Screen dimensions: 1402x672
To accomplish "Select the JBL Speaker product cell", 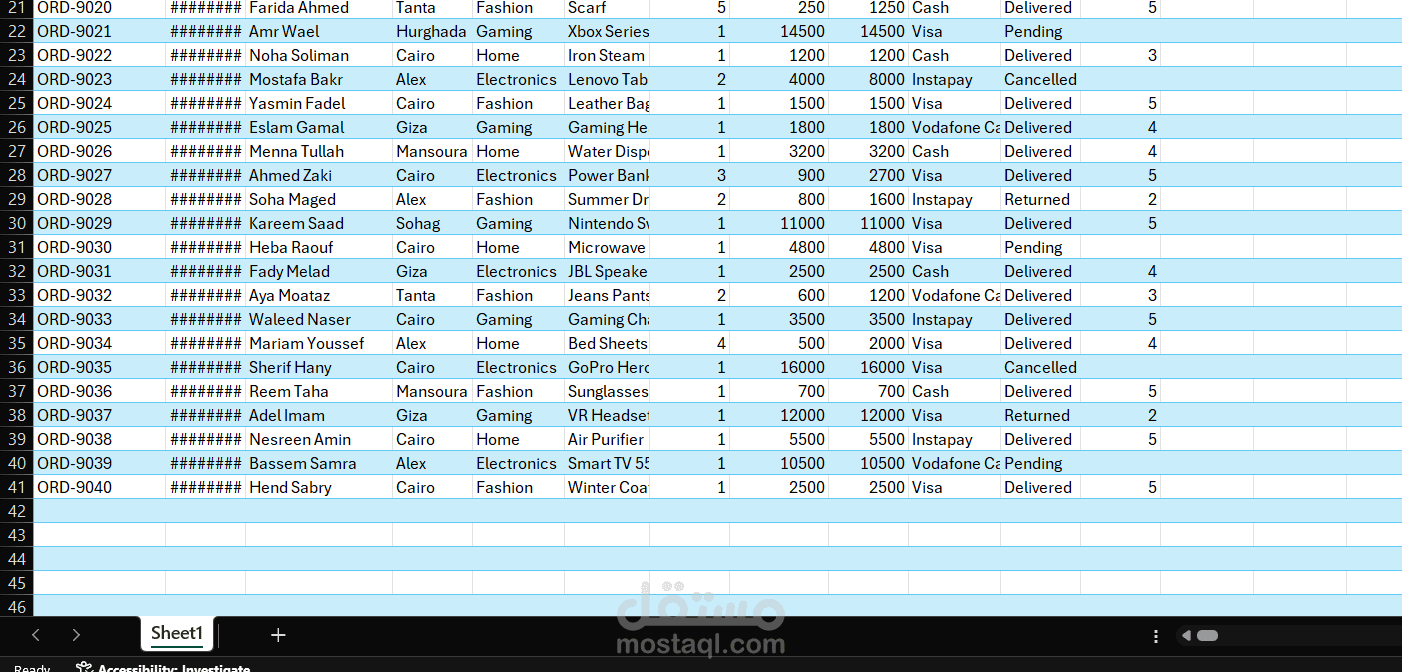I will 607,271.
